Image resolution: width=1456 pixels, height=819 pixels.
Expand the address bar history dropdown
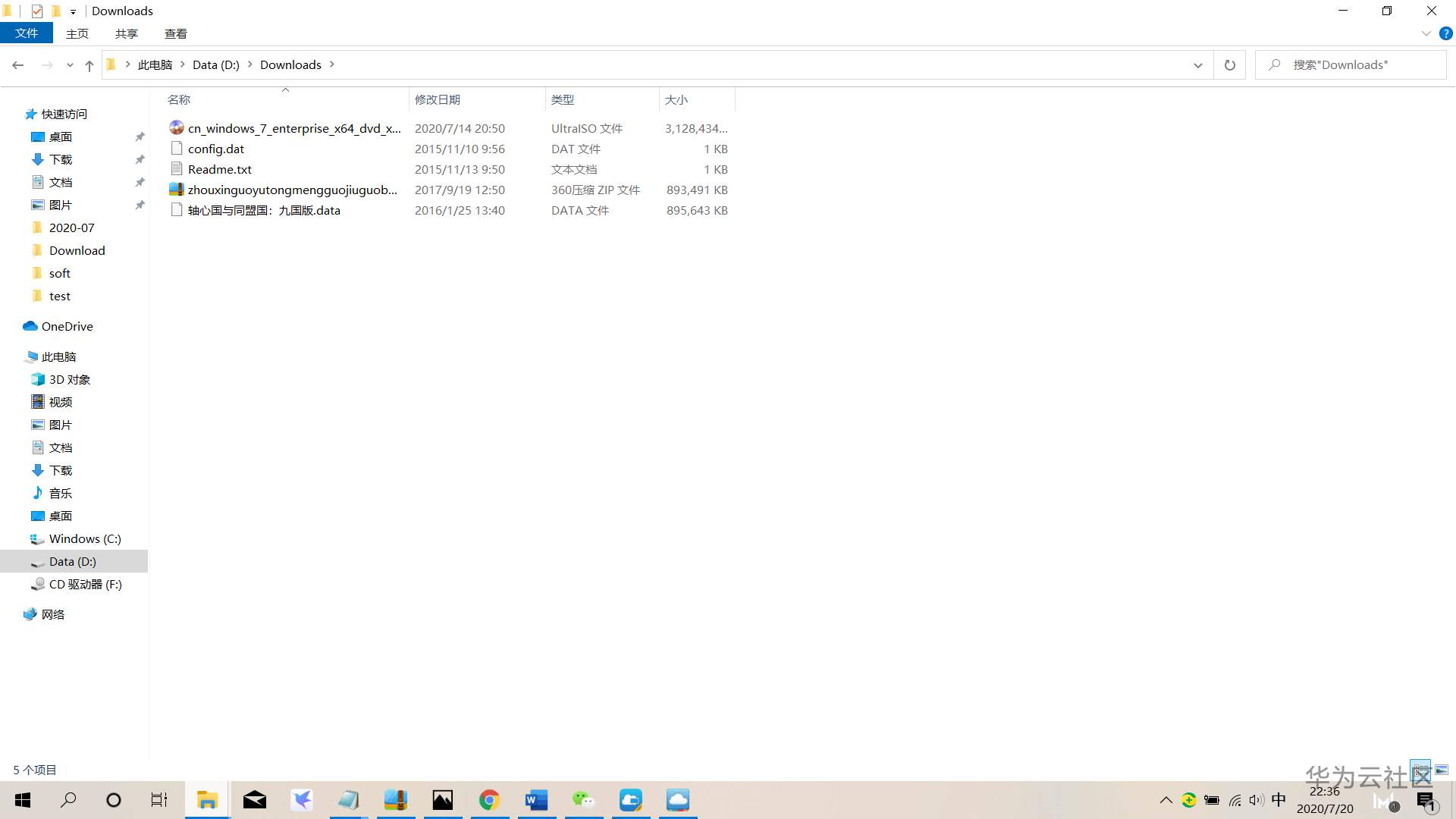(x=1197, y=65)
